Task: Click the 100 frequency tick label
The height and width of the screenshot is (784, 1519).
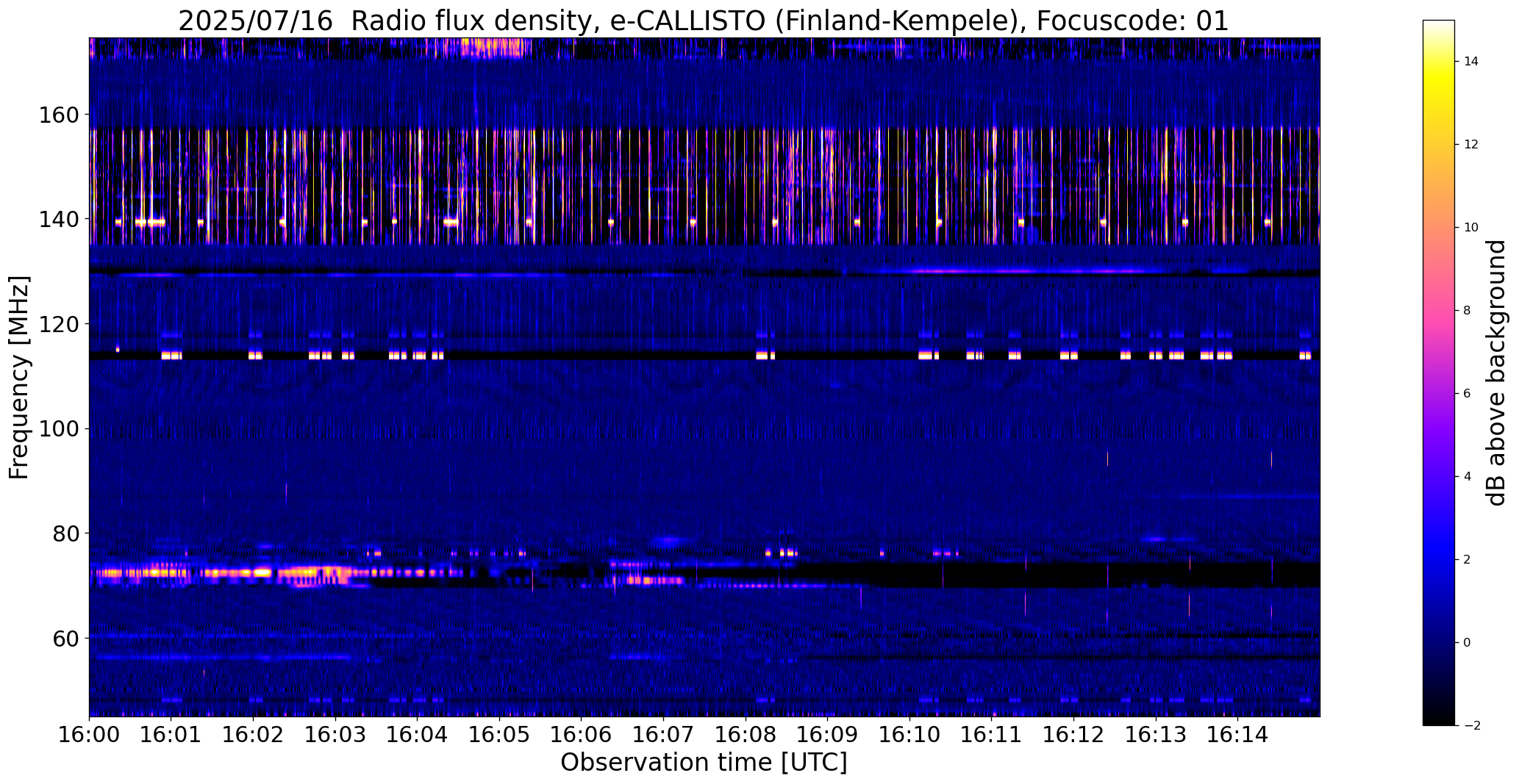Action: [x=58, y=429]
